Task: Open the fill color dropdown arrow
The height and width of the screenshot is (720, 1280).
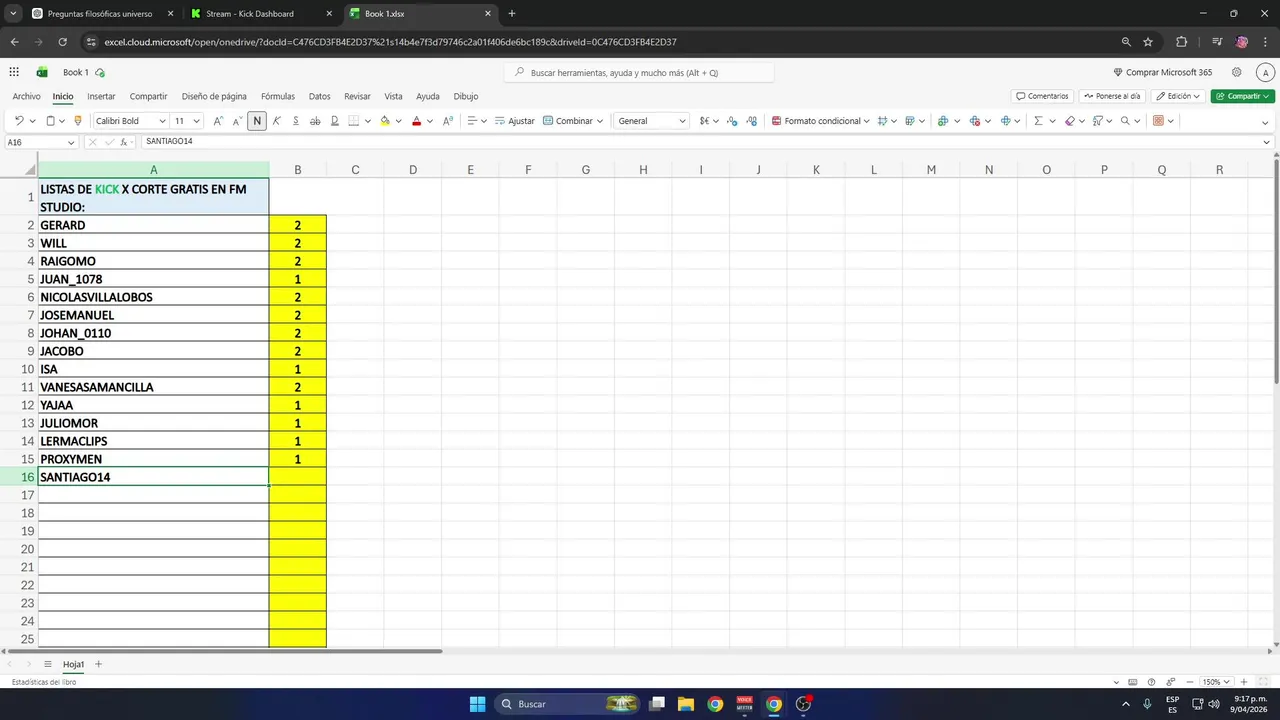Action: coord(399,121)
